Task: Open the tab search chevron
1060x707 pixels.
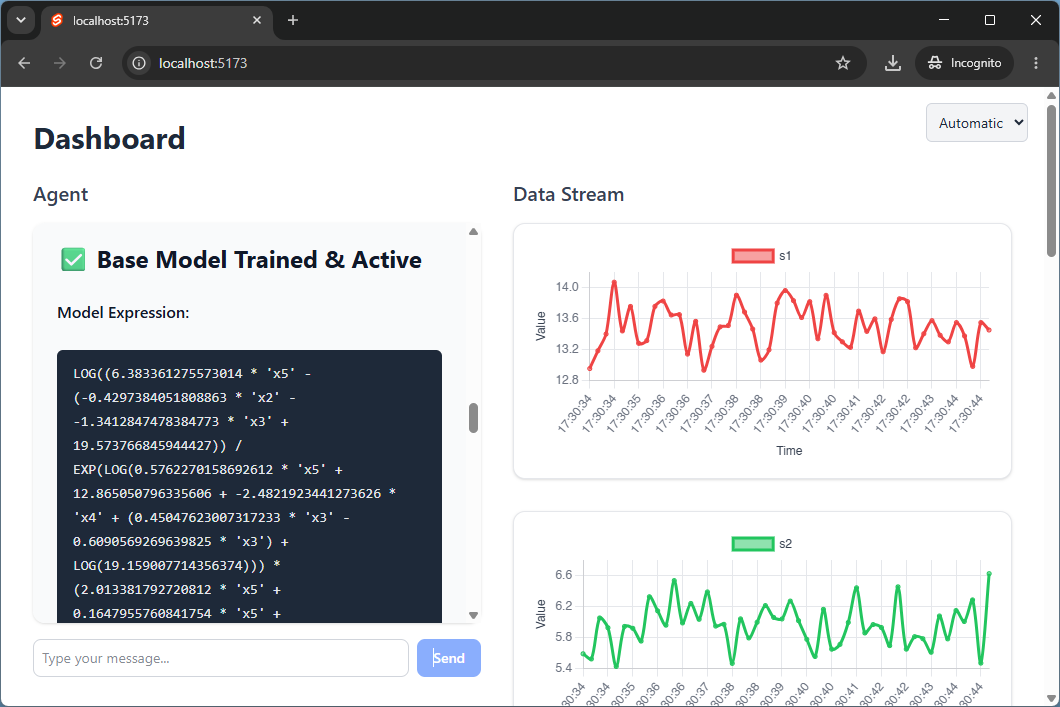Action: (x=21, y=20)
